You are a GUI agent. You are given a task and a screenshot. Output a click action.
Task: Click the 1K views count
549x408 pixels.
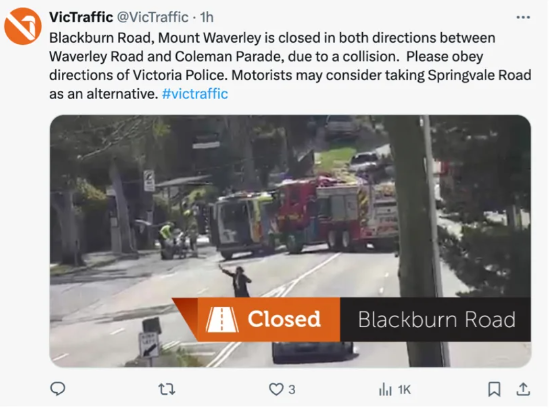pos(404,389)
